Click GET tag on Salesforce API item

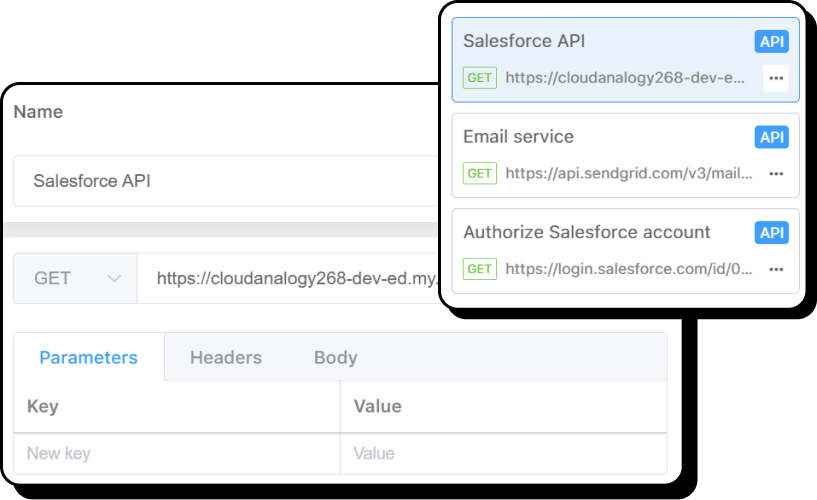480,78
